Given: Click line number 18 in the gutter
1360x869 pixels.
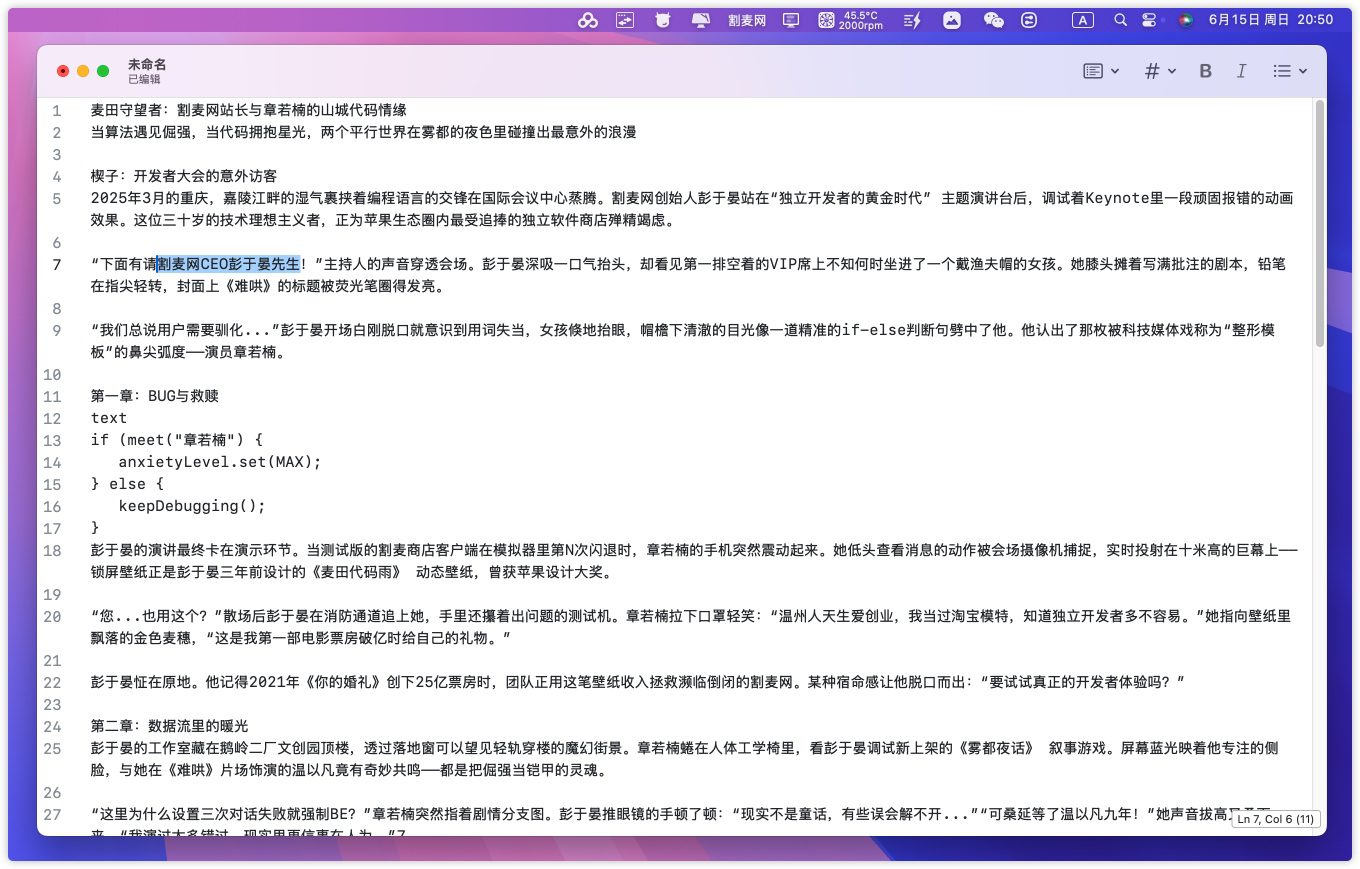Looking at the screenshot, I should click(x=53, y=550).
